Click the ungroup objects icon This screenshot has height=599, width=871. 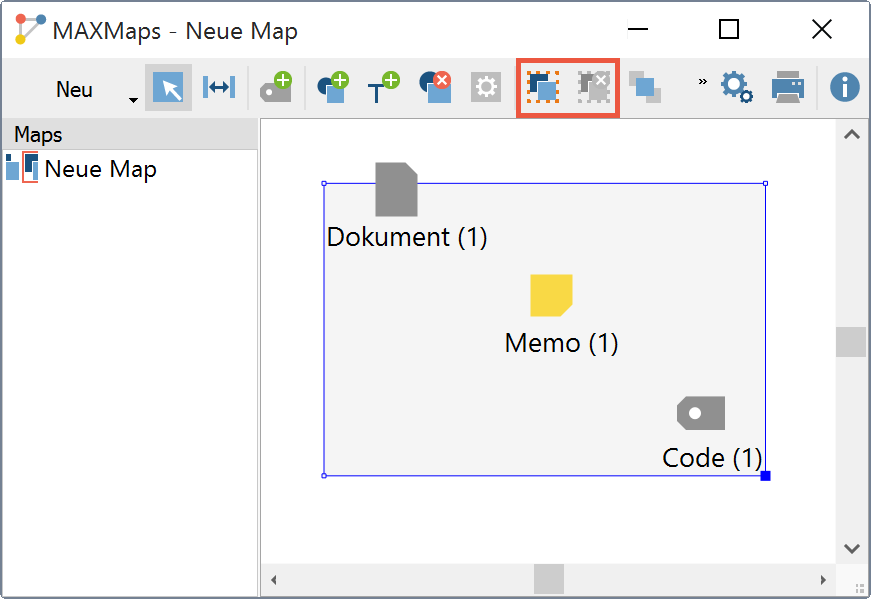click(x=594, y=88)
